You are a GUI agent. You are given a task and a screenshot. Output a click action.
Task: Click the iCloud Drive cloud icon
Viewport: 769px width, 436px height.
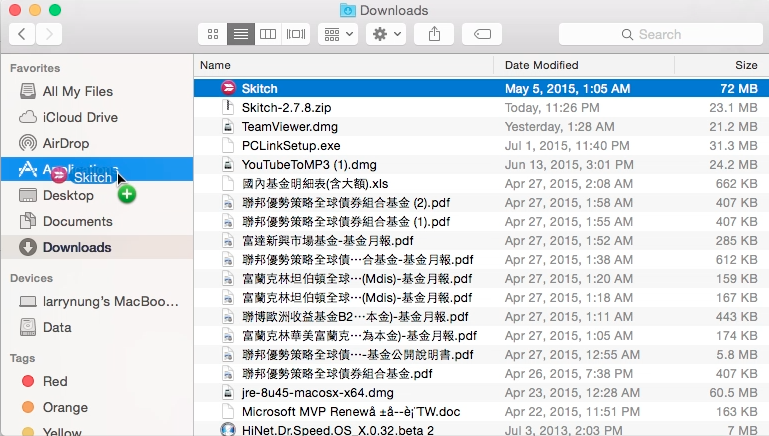28,117
